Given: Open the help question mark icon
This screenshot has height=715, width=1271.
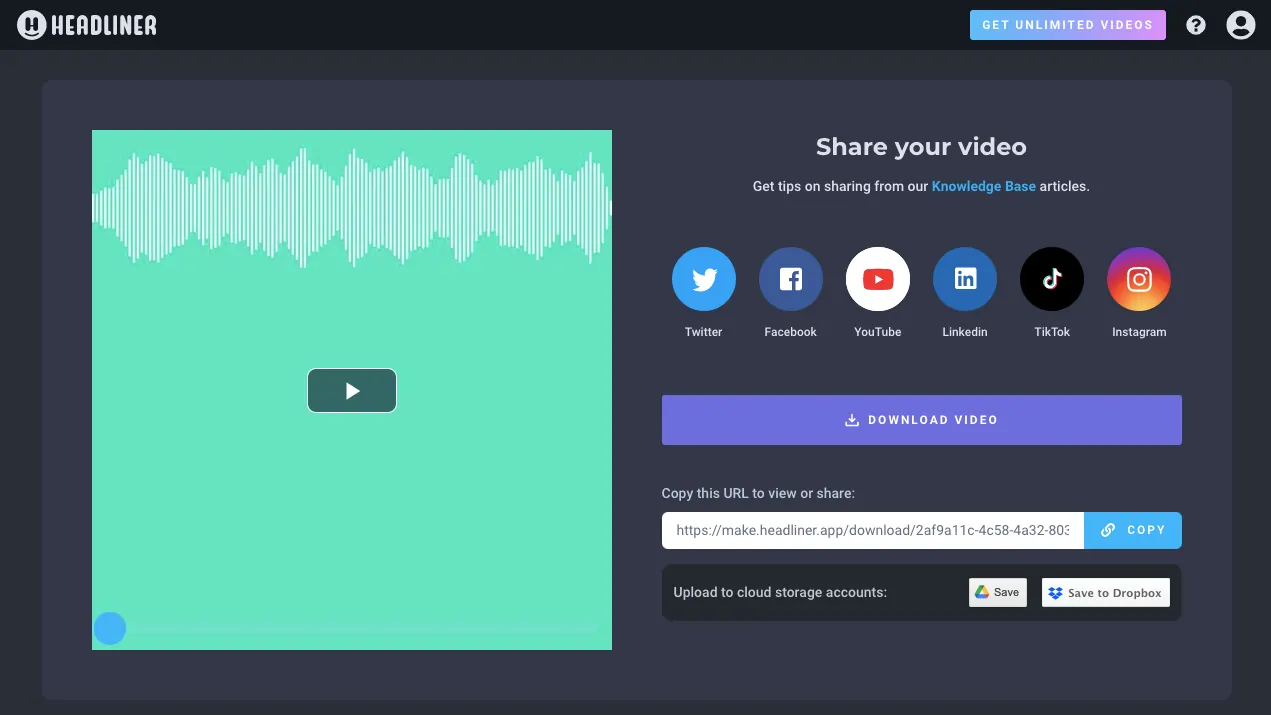Looking at the screenshot, I should [1196, 25].
